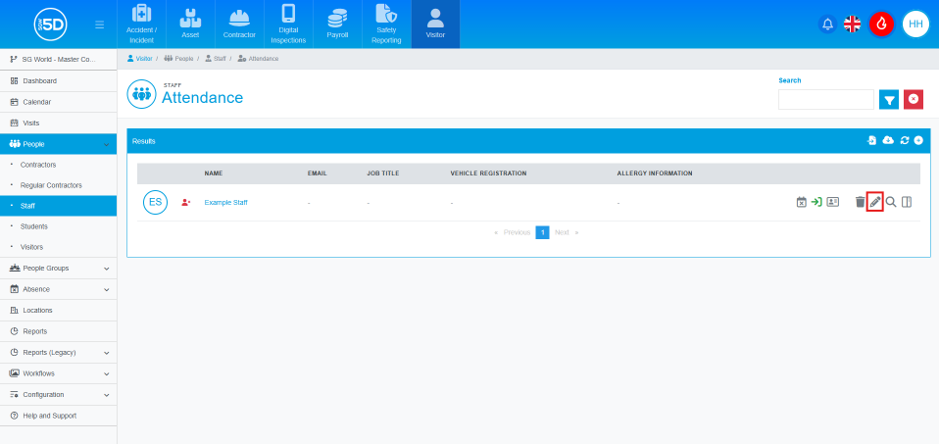This screenshot has height=444, width=939.
Task: Focus the Search input field
Action: (826, 99)
